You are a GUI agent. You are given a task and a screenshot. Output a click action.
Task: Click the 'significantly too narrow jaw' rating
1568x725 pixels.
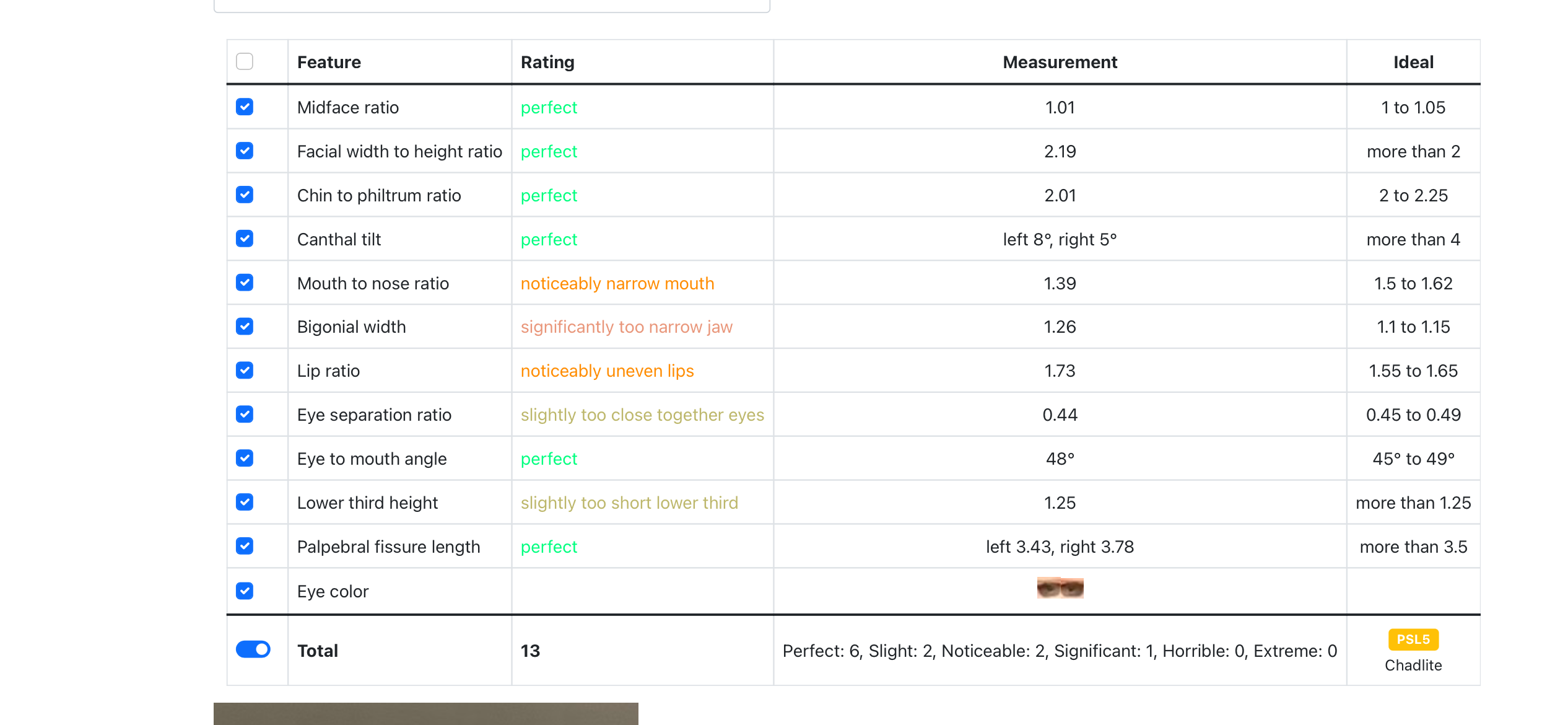626,327
